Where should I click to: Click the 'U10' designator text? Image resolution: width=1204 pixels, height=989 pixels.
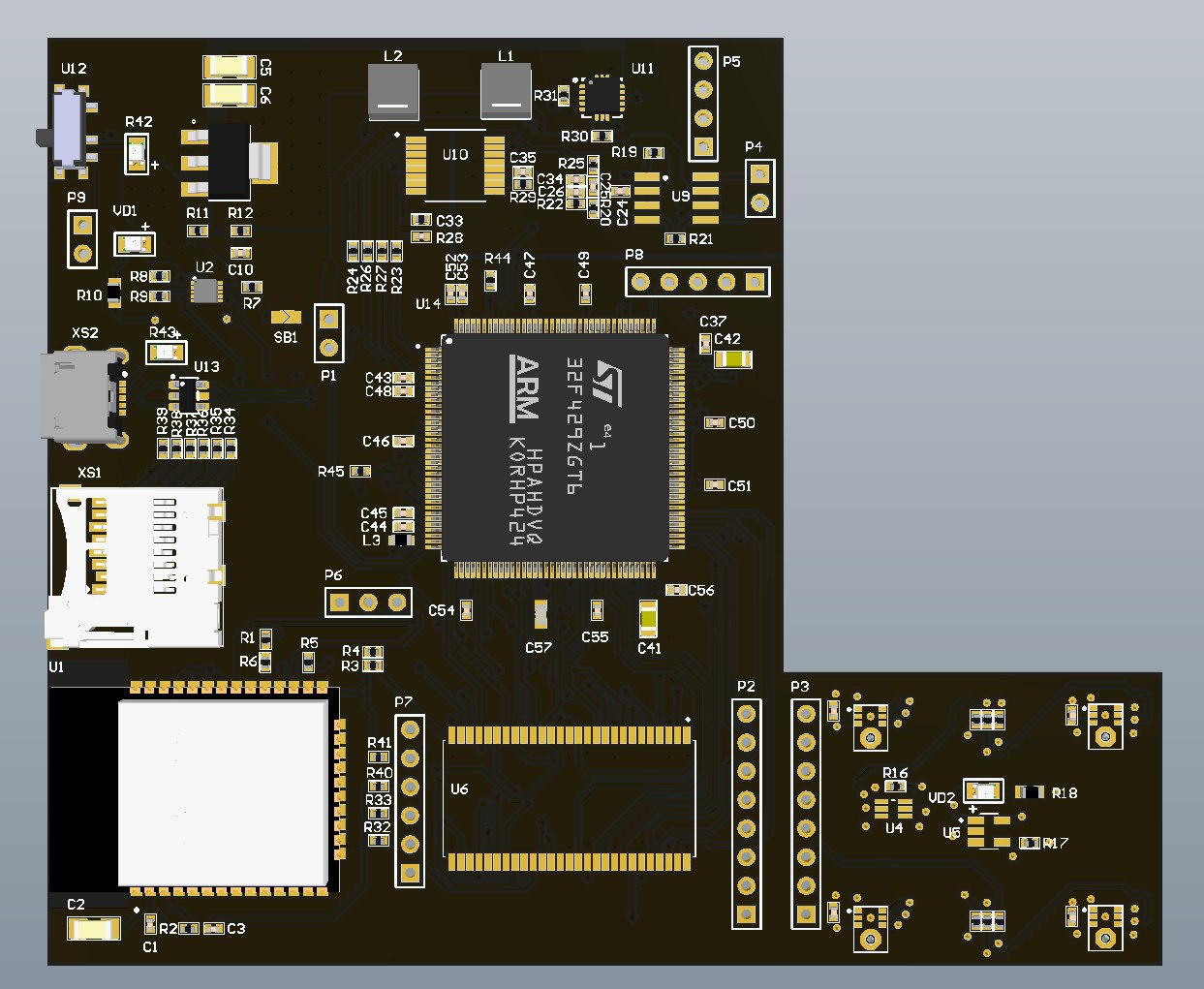click(x=455, y=155)
